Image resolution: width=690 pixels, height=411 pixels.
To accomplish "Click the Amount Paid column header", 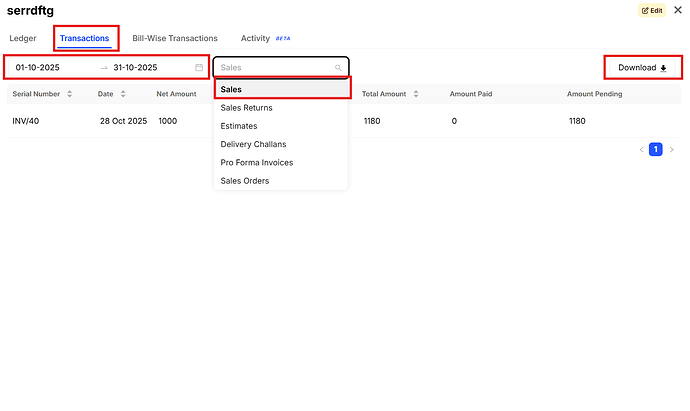I will tap(471, 94).
